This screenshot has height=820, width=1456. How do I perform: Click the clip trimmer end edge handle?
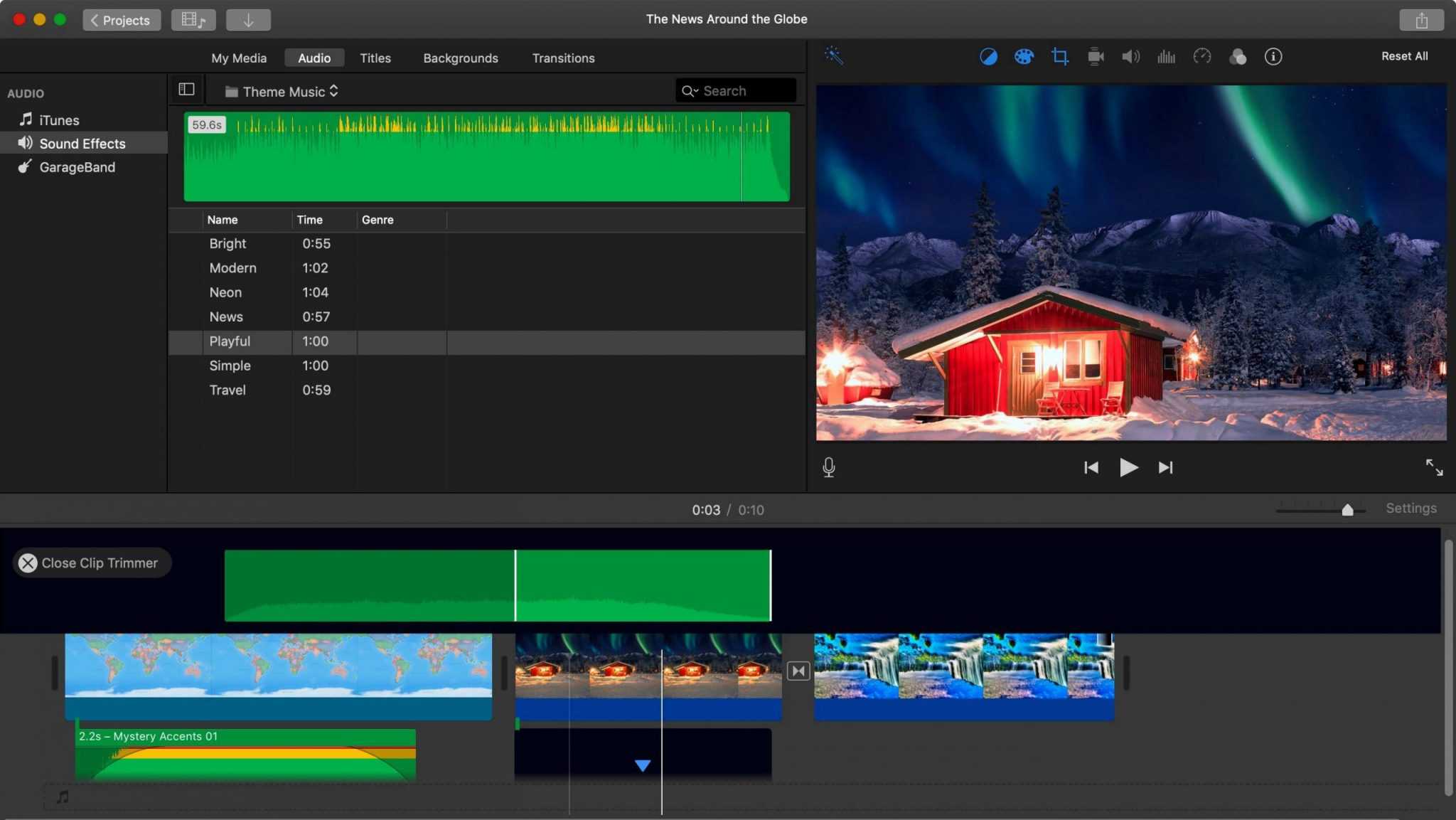[771, 585]
